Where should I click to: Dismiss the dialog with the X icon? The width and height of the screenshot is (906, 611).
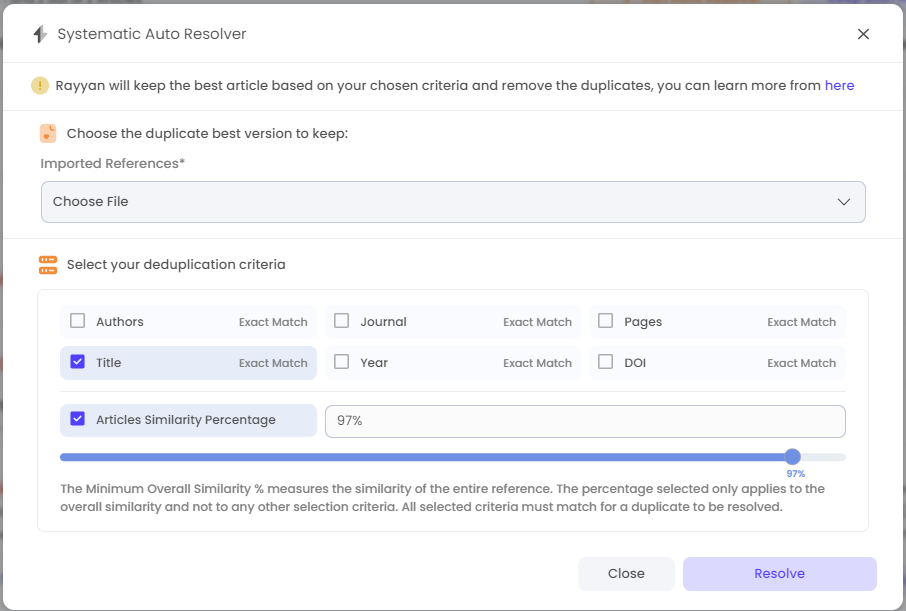tap(863, 33)
